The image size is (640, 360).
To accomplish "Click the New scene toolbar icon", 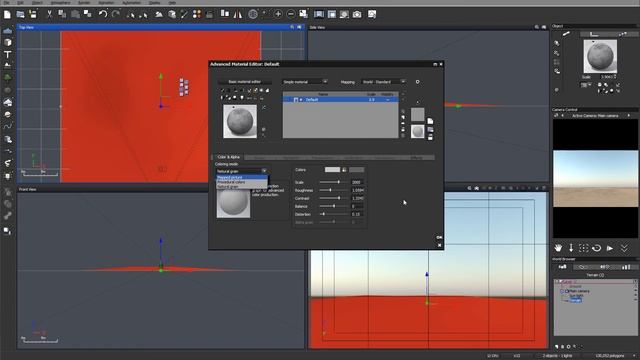I will coord(7,15).
